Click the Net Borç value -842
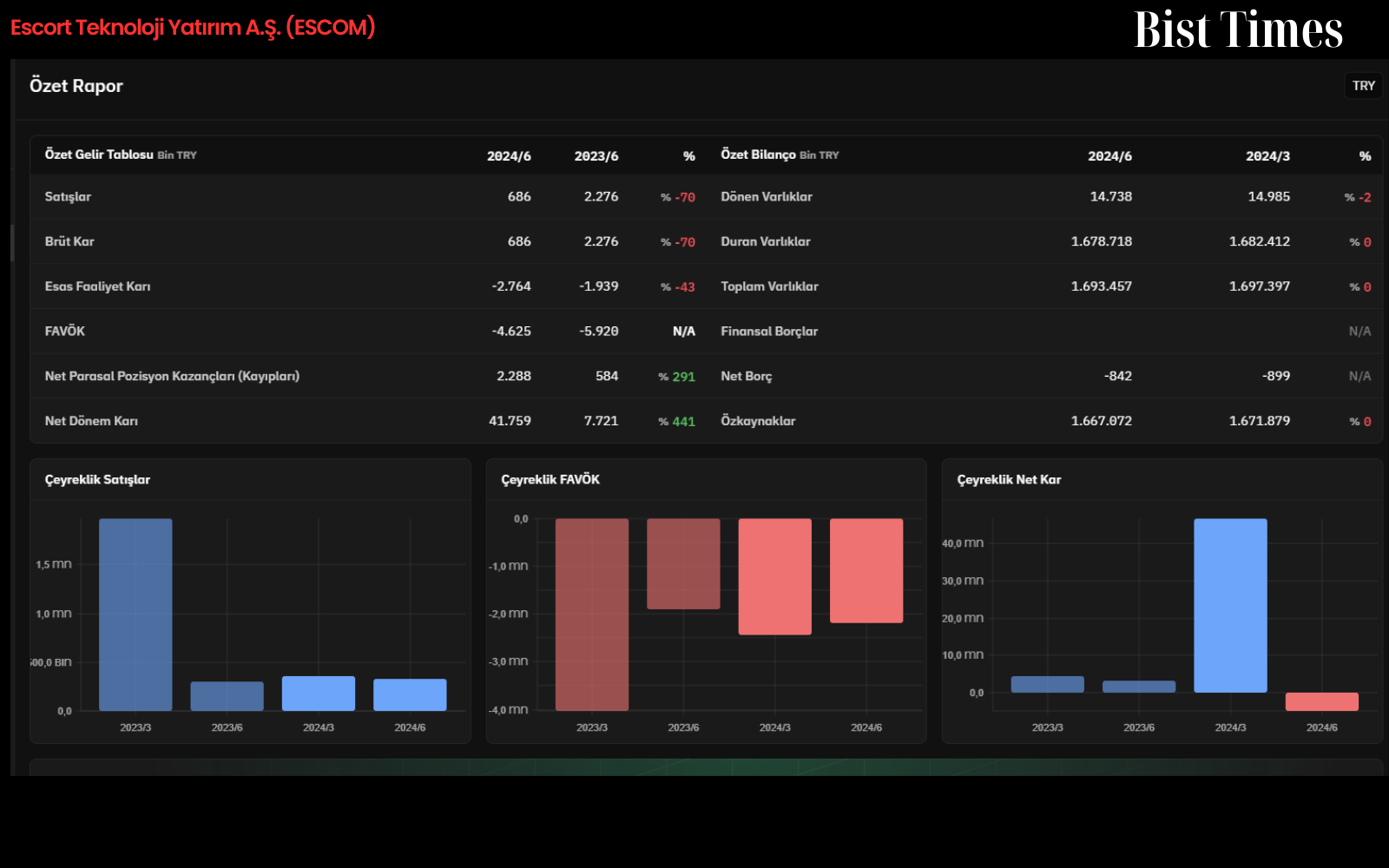This screenshot has width=1389, height=868. (x=1118, y=376)
